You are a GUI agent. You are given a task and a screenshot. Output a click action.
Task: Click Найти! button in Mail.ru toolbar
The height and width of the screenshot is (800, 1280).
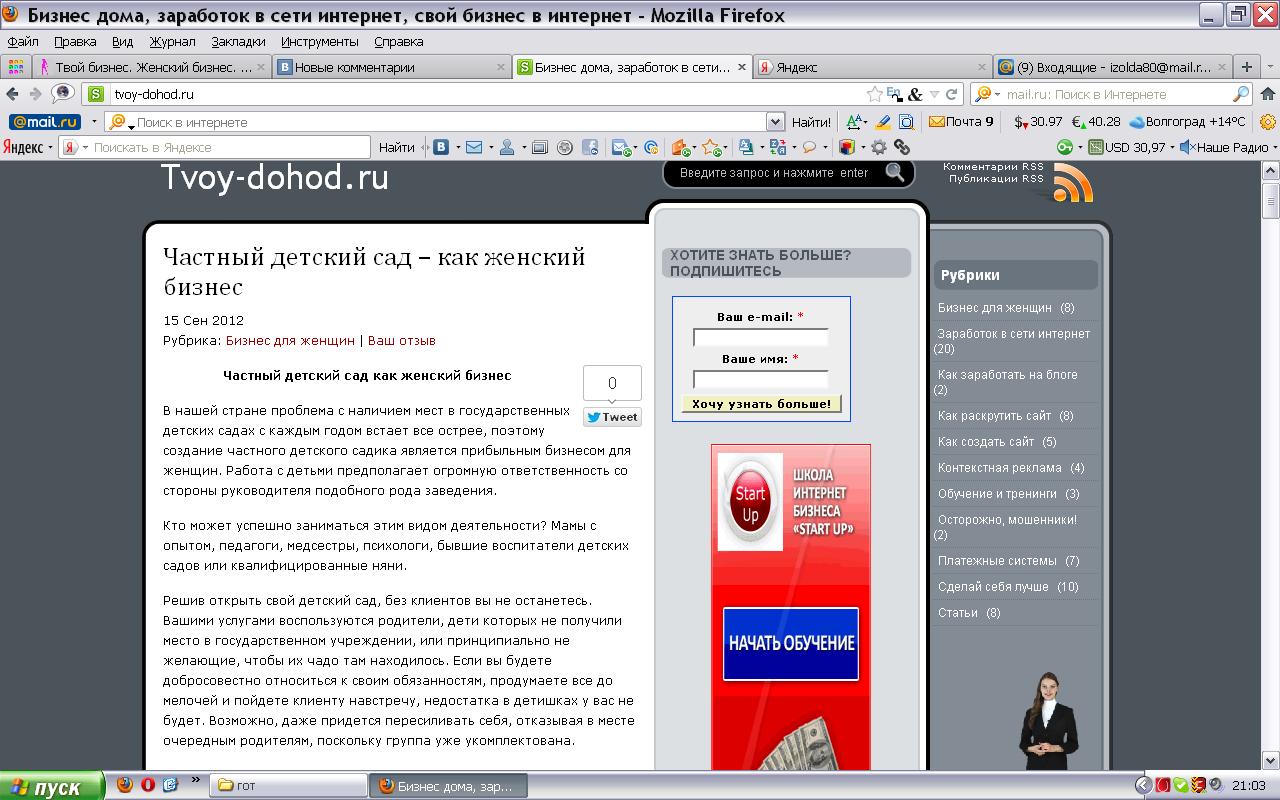tap(811, 122)
